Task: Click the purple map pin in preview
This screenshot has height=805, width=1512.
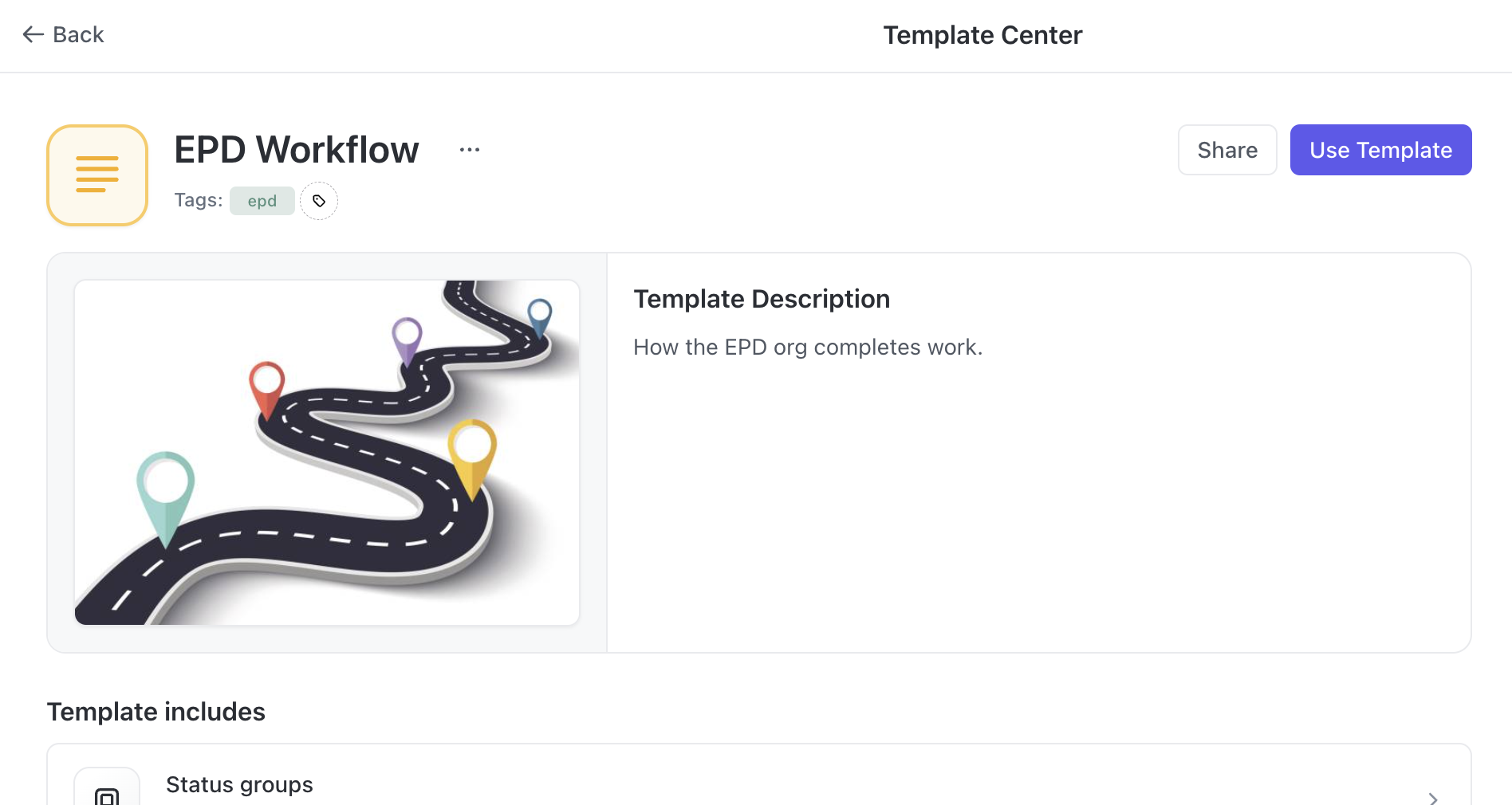Action: click(x=407, y=336)
